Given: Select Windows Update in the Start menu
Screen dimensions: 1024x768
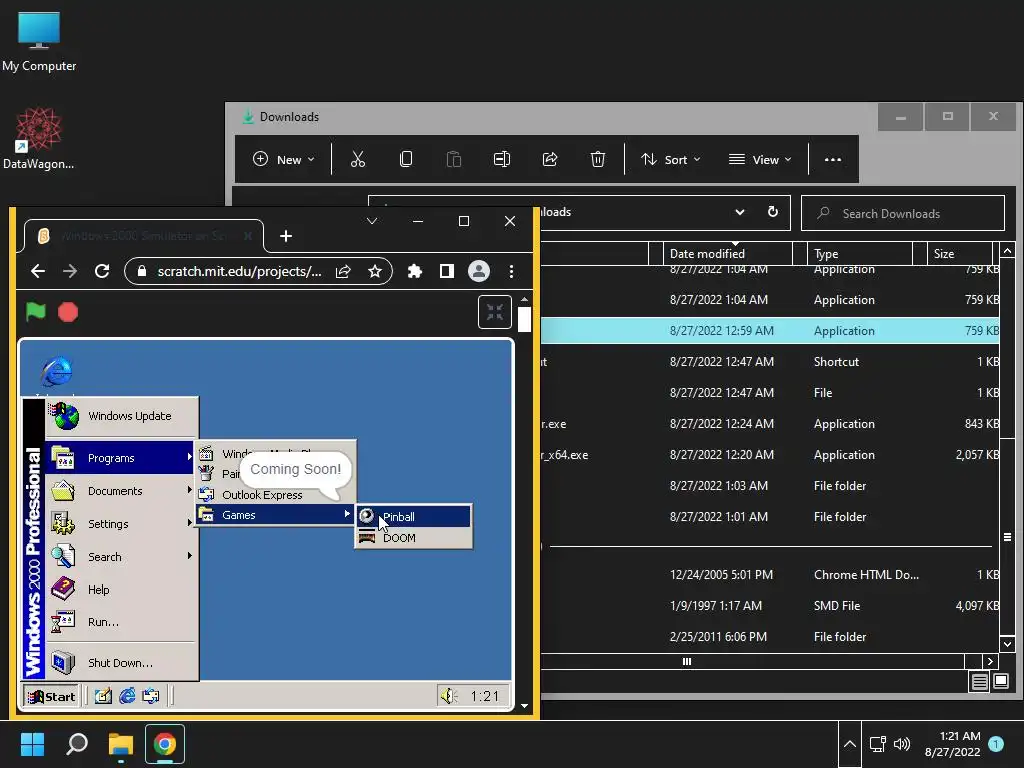Looking at the screenshot, I should click(122, 416).
